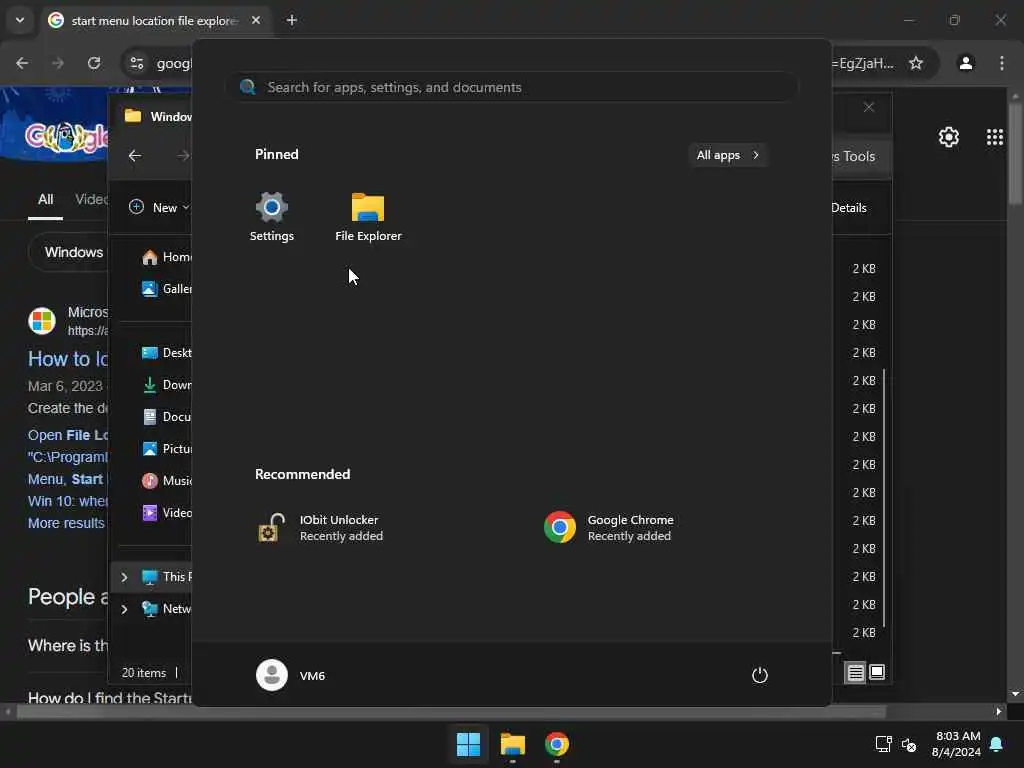Open File Explorer from the taskbar
The image size is (1024, 768).
pos(513,744)
